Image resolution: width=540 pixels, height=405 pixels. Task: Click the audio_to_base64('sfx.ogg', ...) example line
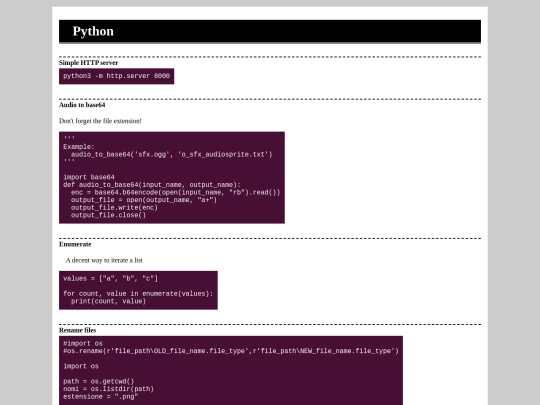tap(172, 154)
